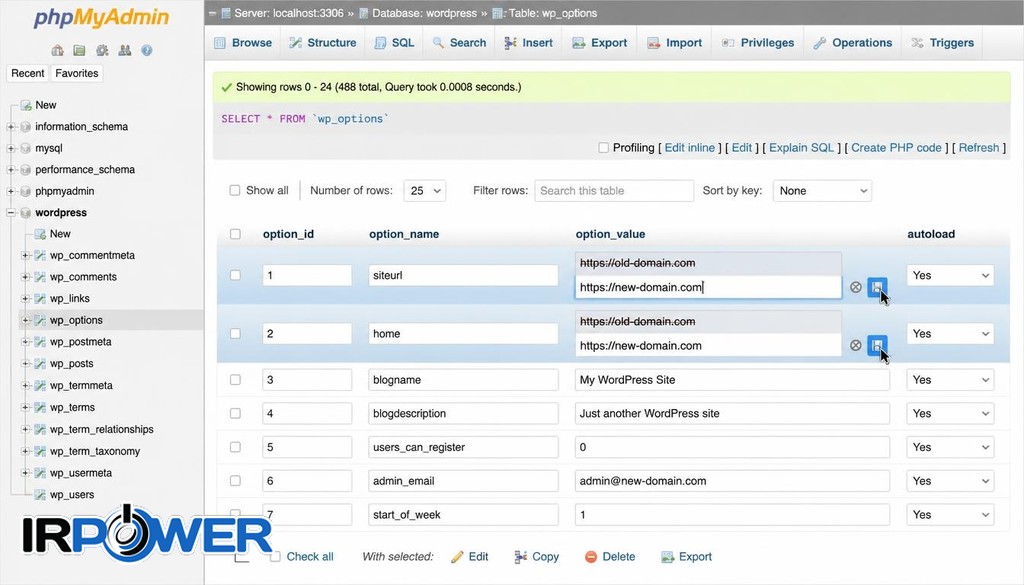Screen dimensions: 1024x585
Task: Delete the selected rows
Action: pos(610,557)
